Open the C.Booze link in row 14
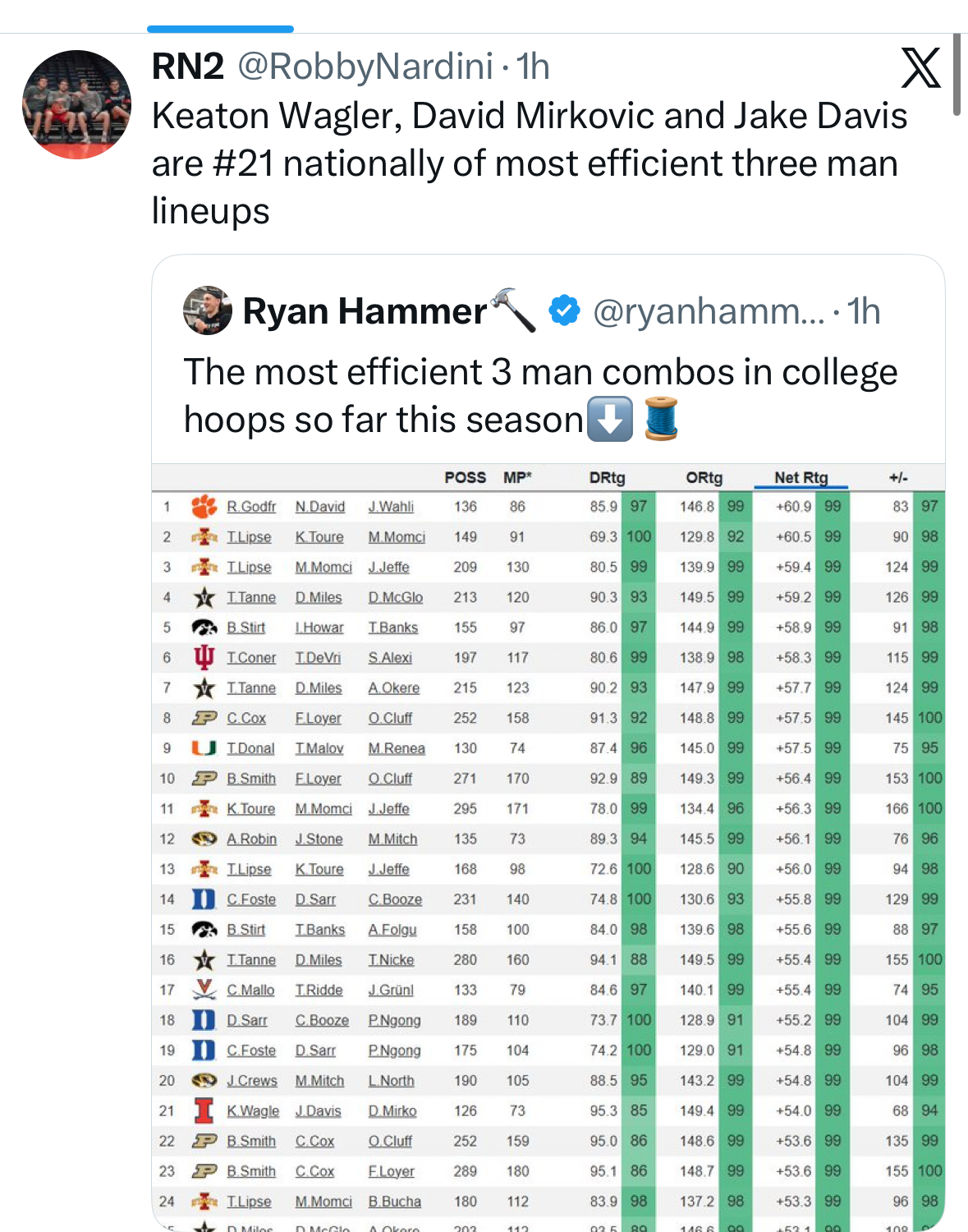Image resolution: width=968 pixels, height=1232 pixels. (x=395, y=899)
